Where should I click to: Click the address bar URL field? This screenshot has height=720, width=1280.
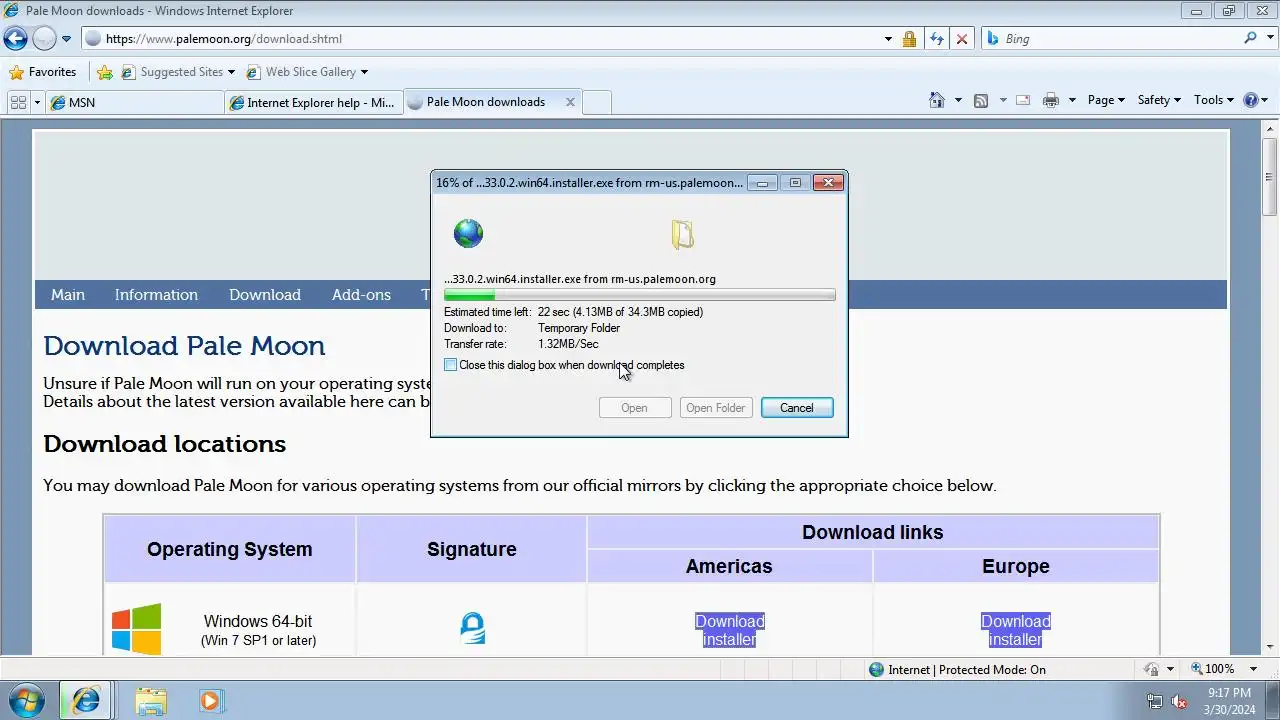480,39
